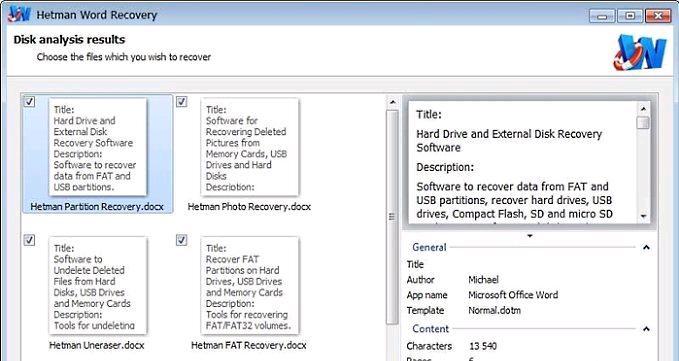
Task: Click the Hetman Photo Recovery.docx file name
Action: [249, 207]
